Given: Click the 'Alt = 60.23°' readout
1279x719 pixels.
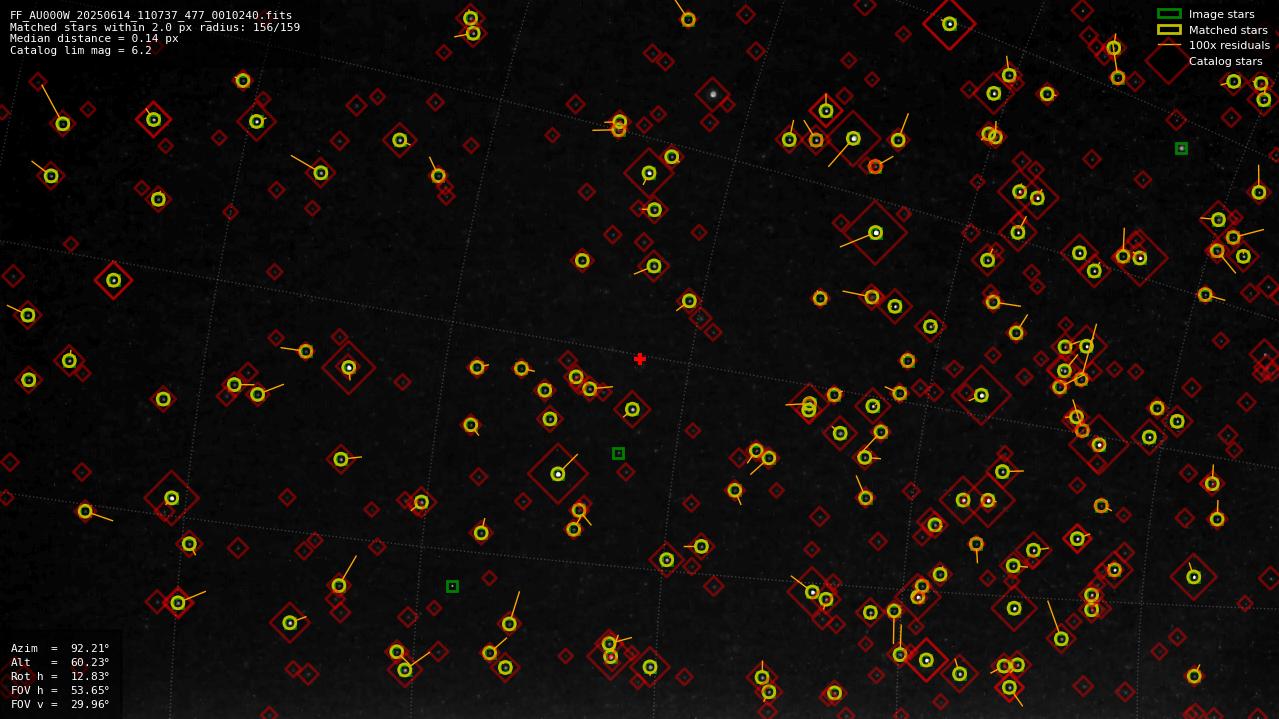Looking at the screenshot, I should [60, 662].
